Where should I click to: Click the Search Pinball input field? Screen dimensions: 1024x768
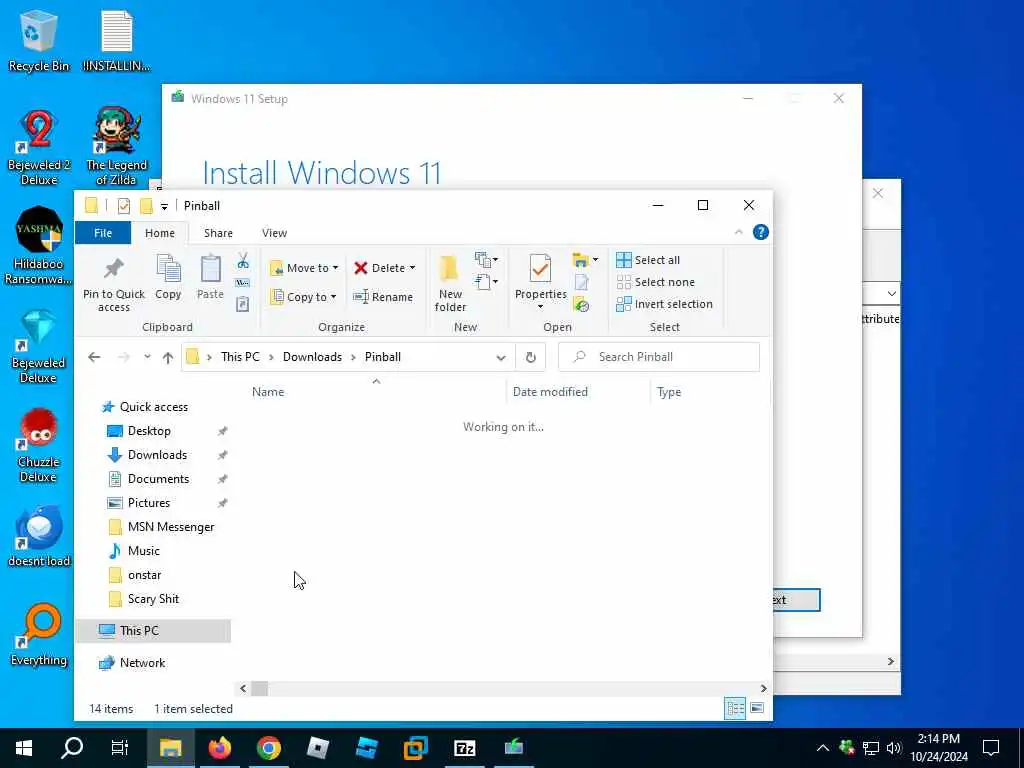click(x=659, y=357)
